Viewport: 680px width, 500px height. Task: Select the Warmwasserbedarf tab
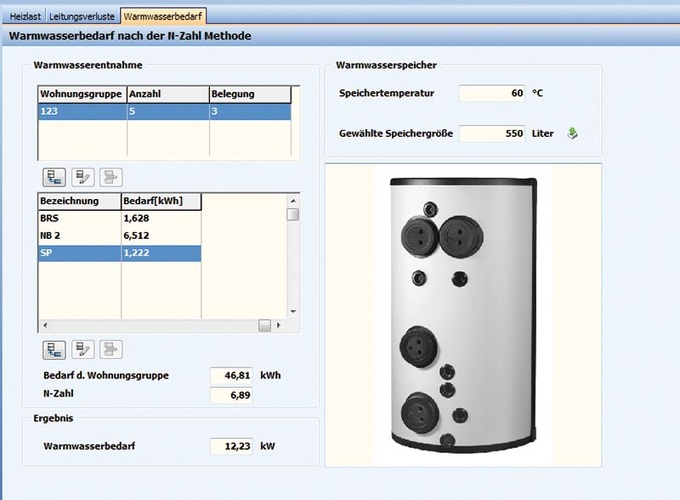click(163, 16)
